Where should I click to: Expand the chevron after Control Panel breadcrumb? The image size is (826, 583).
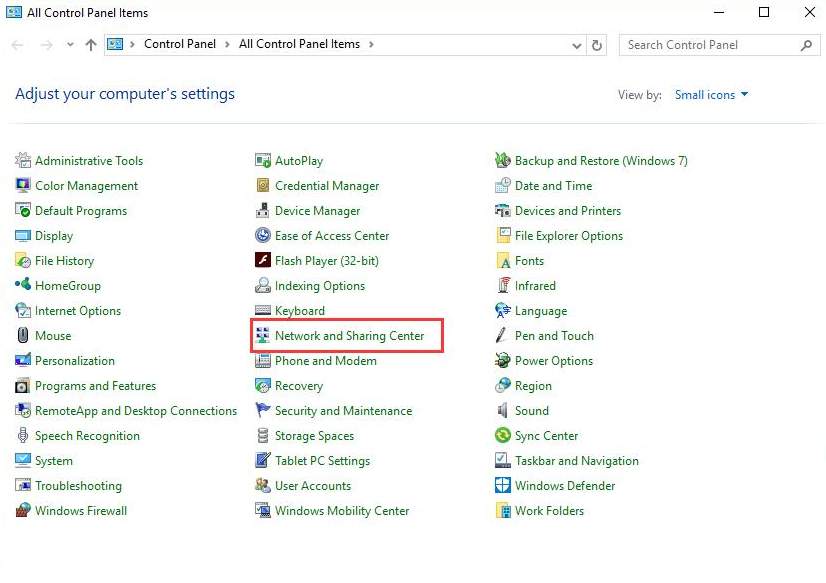(227, 45)
